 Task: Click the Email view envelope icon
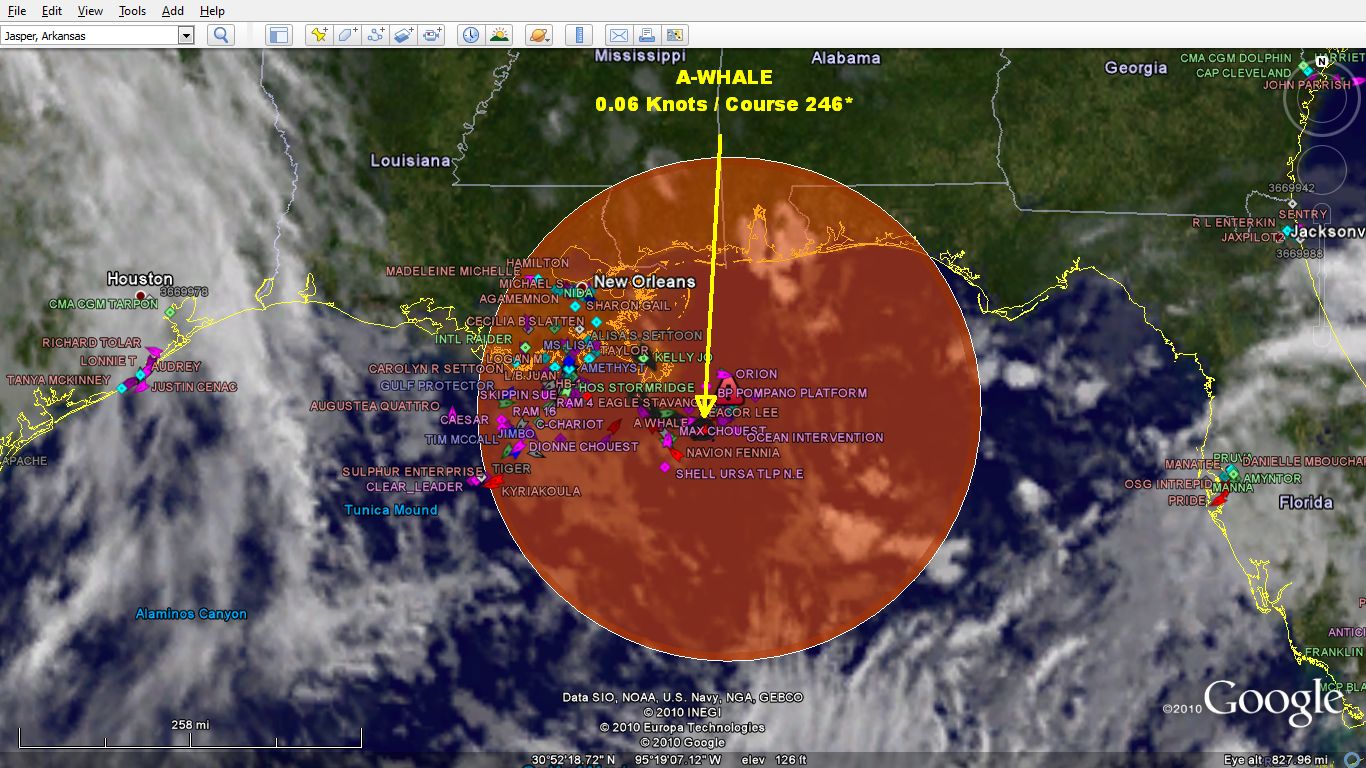(619, 35)
